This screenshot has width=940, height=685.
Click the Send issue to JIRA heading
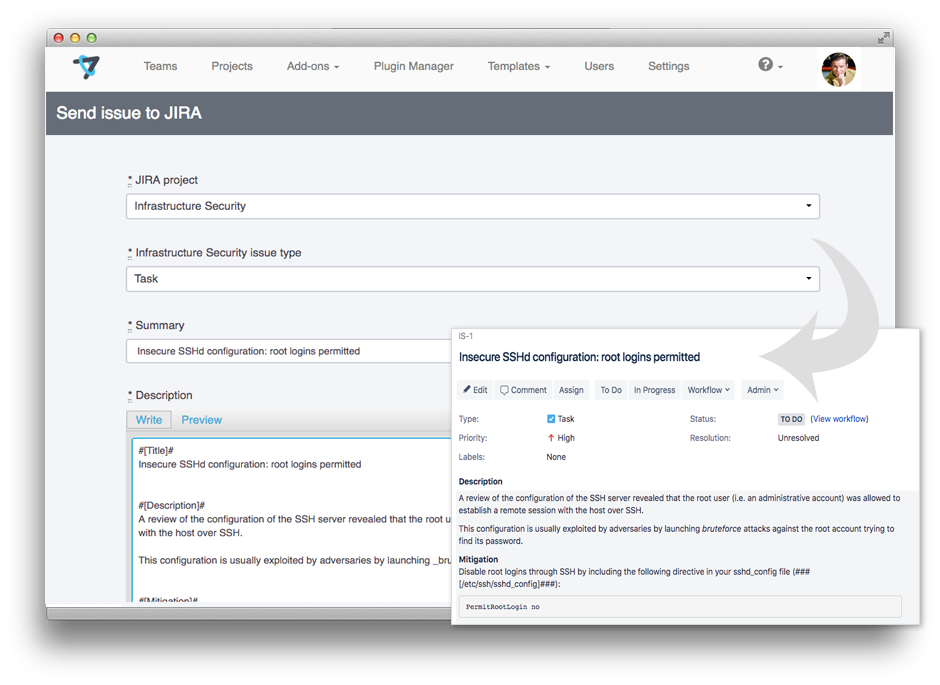129,113
